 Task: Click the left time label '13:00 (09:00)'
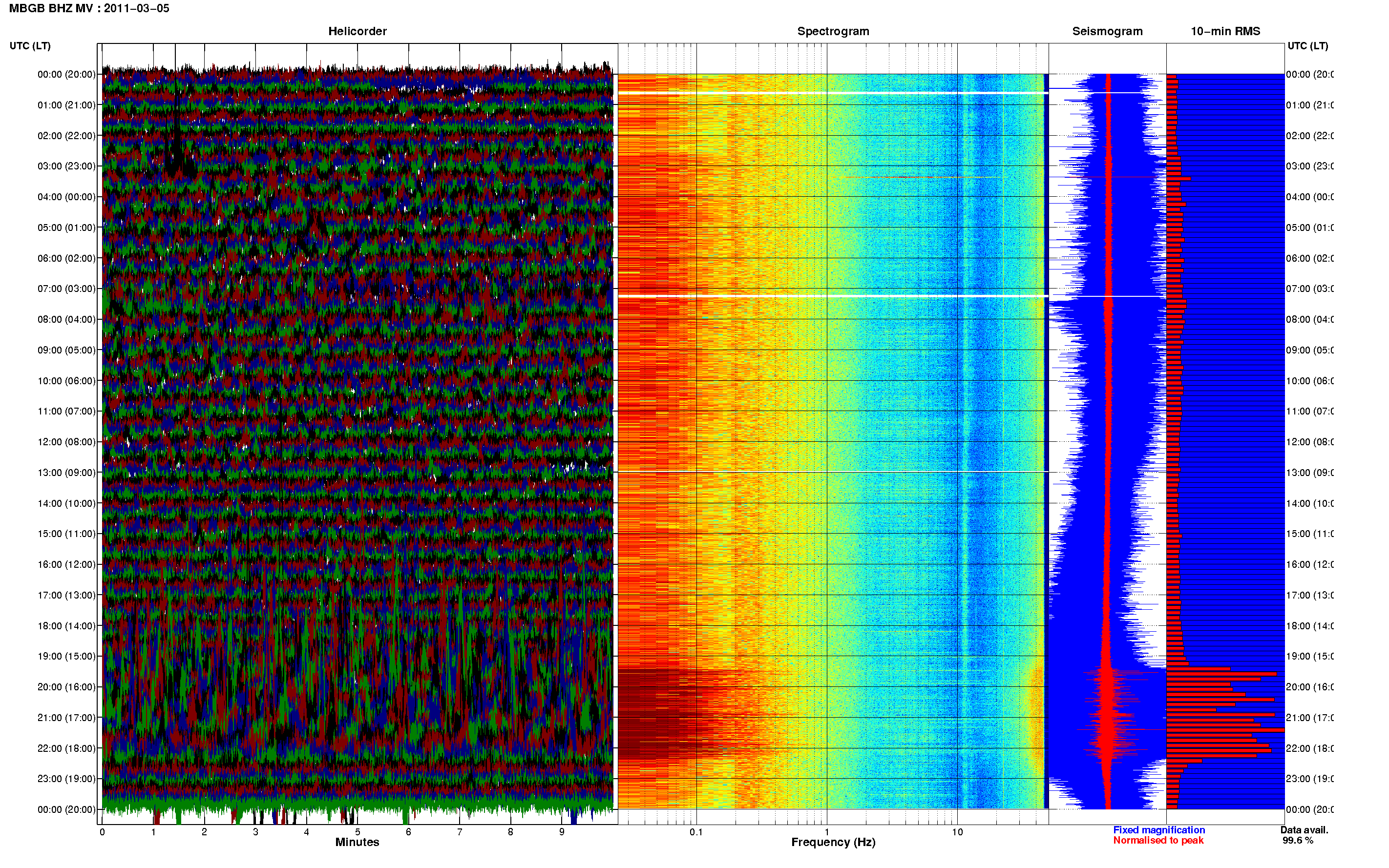(66, 473)
